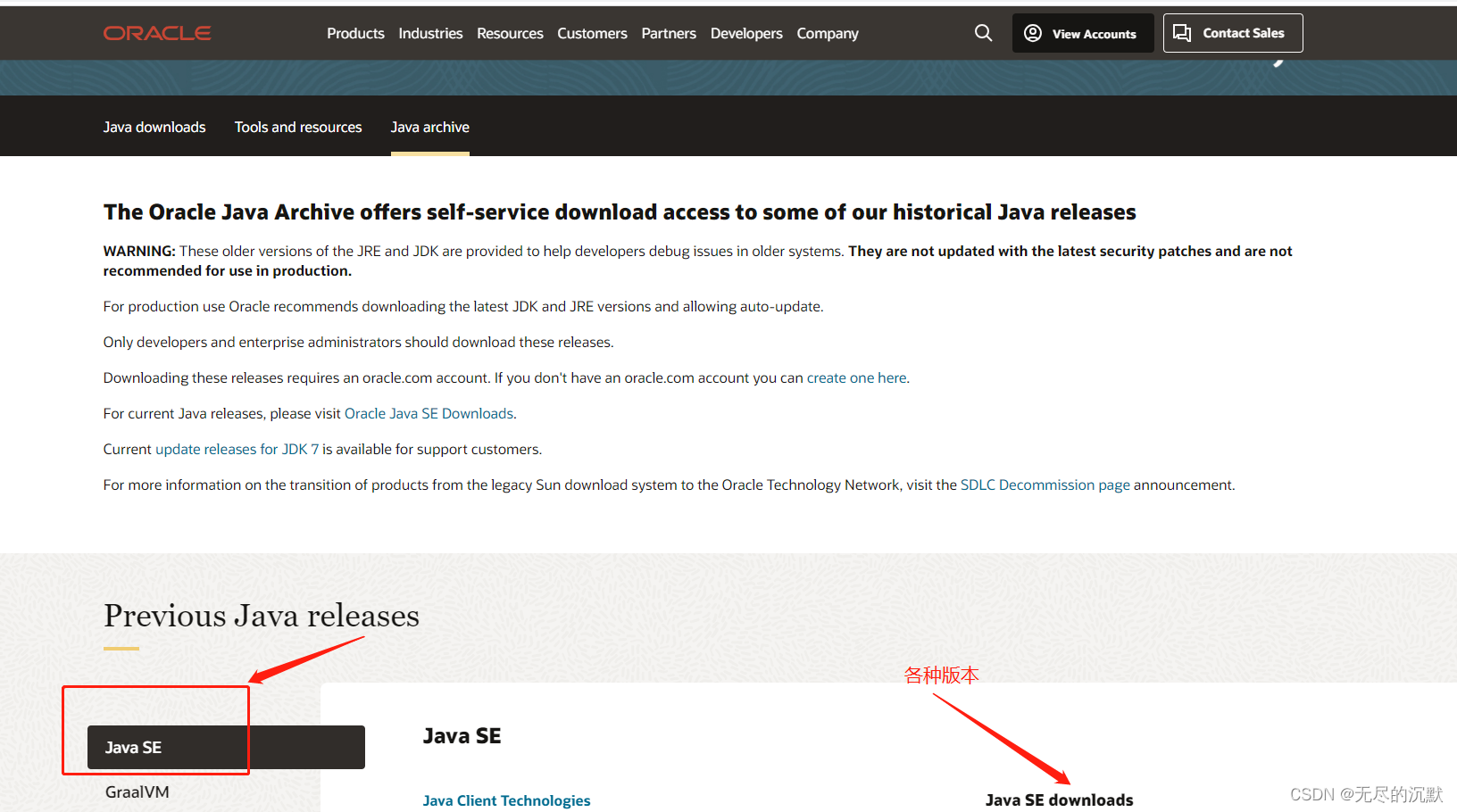
Task: Click the Contact Sales button
Action: click(x=1233, y=33)
